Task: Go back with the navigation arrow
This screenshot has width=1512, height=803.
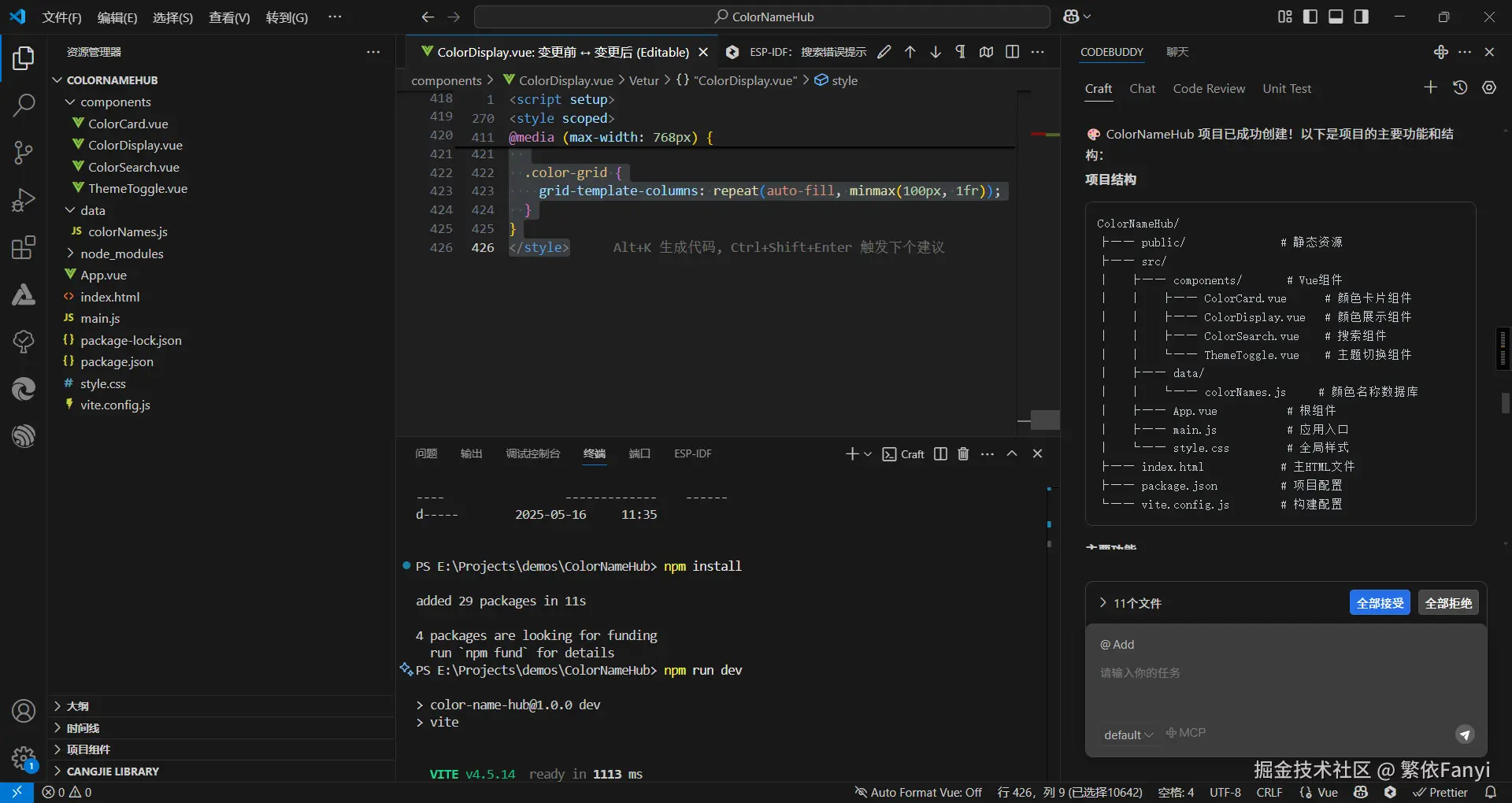Action: tap(428, 17)
